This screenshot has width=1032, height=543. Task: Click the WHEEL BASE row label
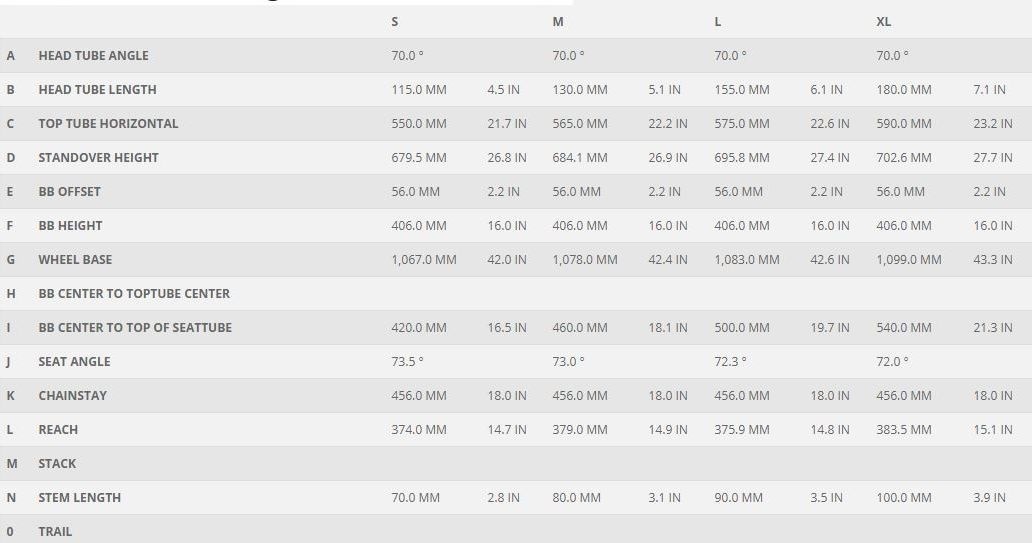(x=75, y=260)
